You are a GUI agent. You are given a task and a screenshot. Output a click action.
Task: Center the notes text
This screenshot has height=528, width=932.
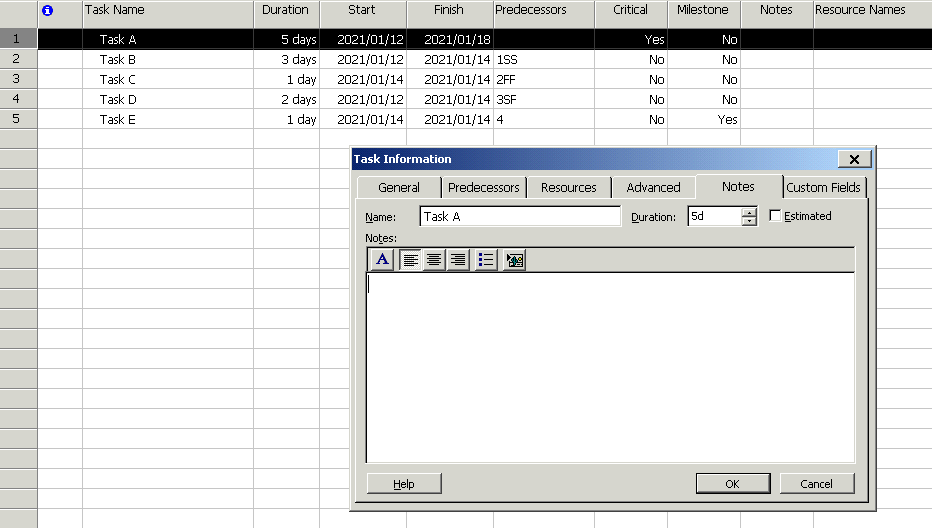434,260
